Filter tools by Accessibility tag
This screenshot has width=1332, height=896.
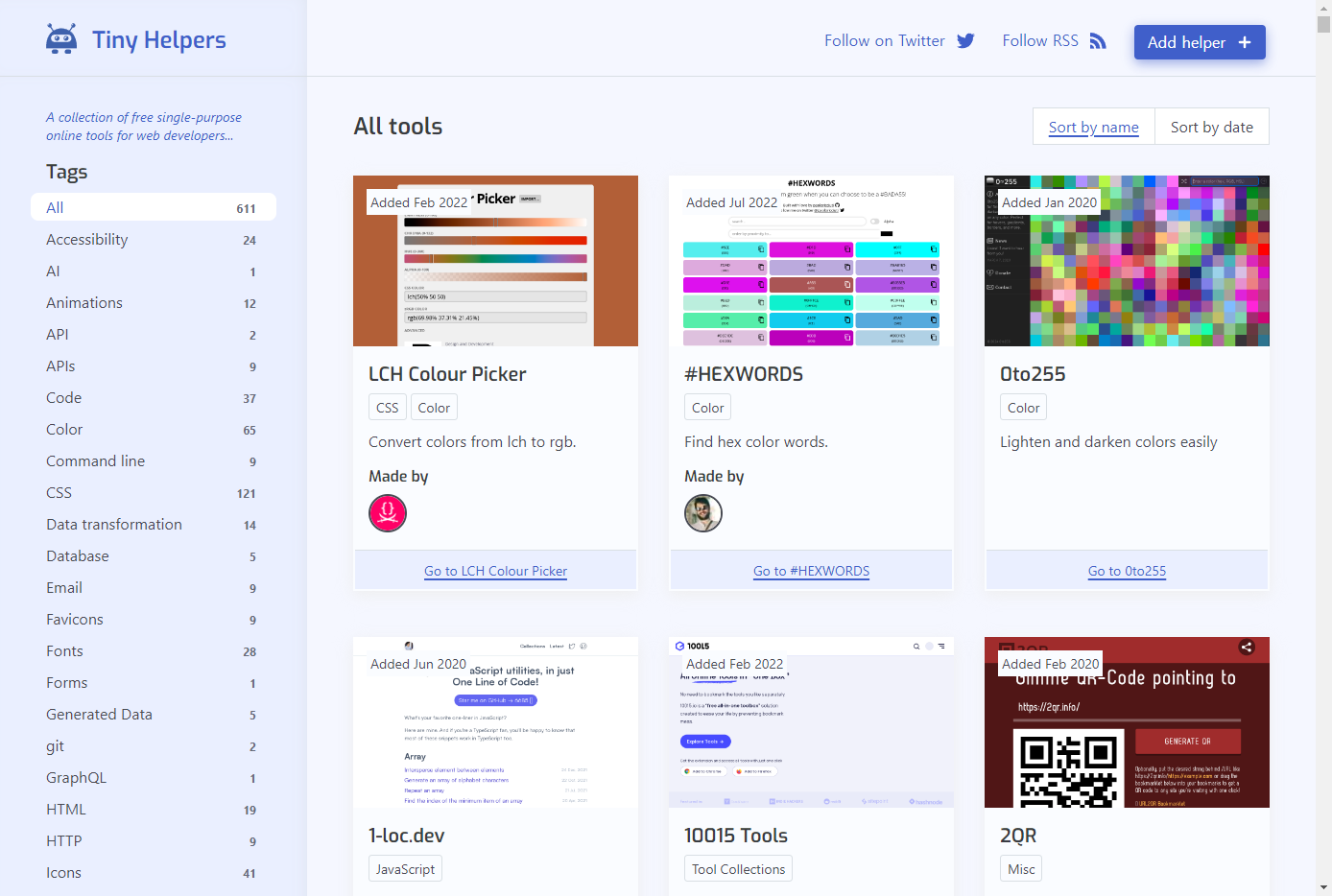(x=154, y=239)
